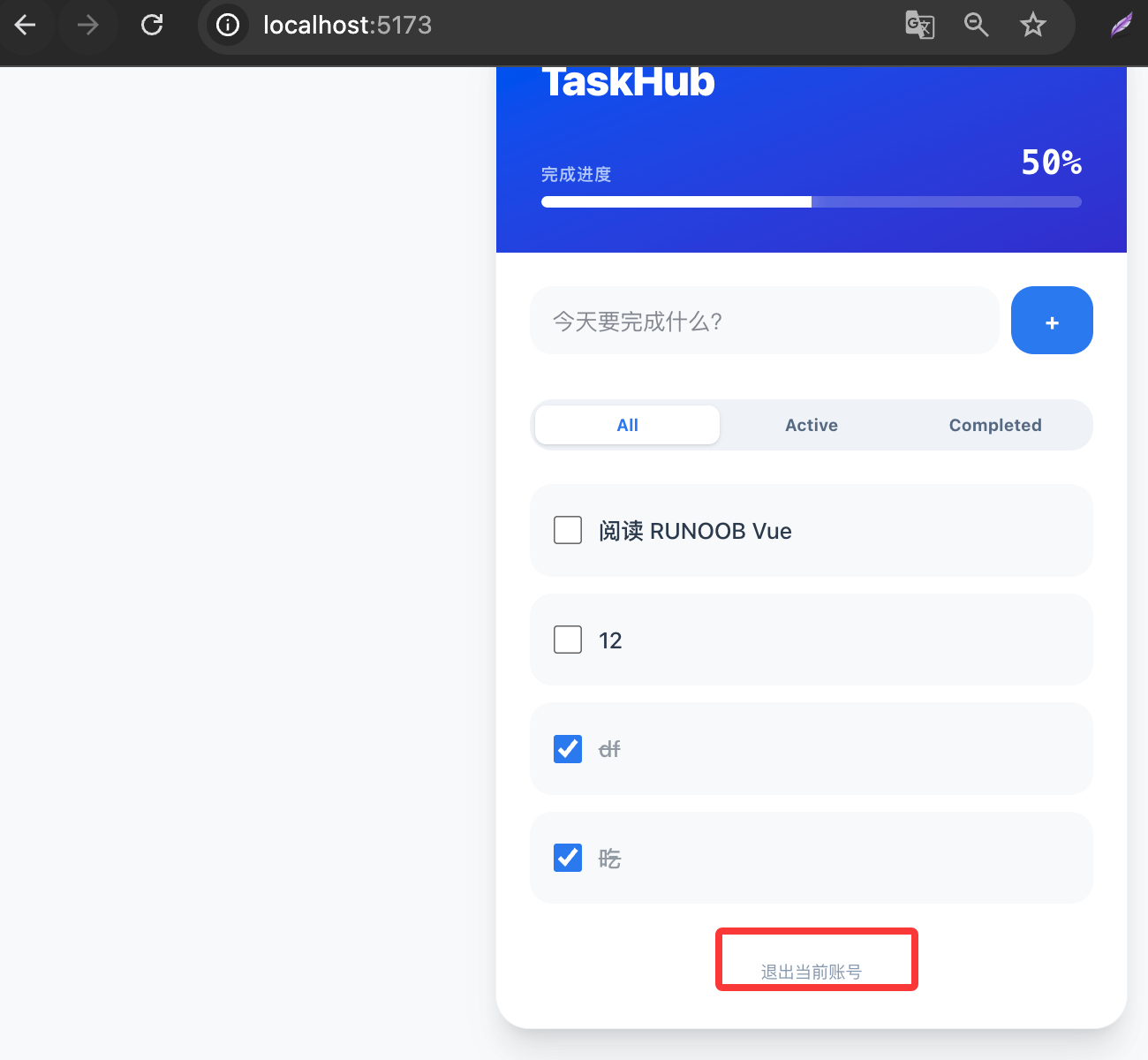Tick the checkbox for task 12
The width and height of the screenshot is (1148, 1060).
(568, 640)
